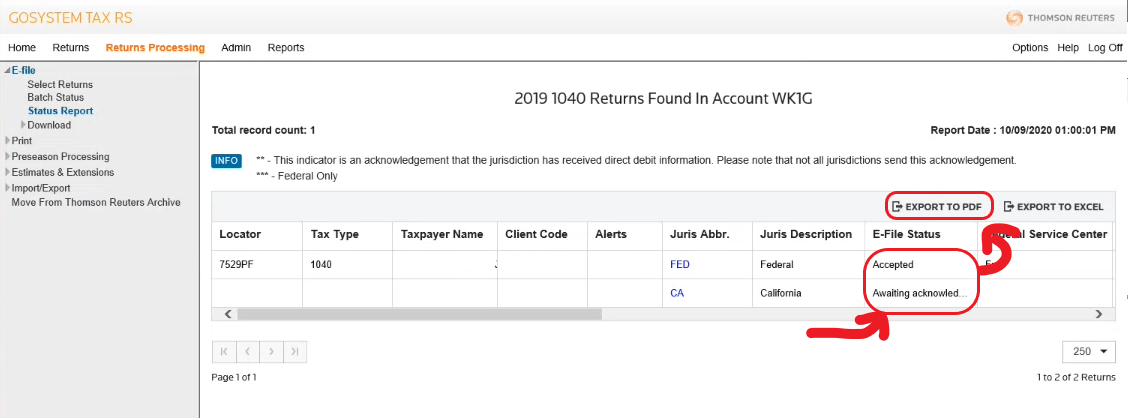
Task: Sort by Juris Description column header
Action: pos(808,235)
